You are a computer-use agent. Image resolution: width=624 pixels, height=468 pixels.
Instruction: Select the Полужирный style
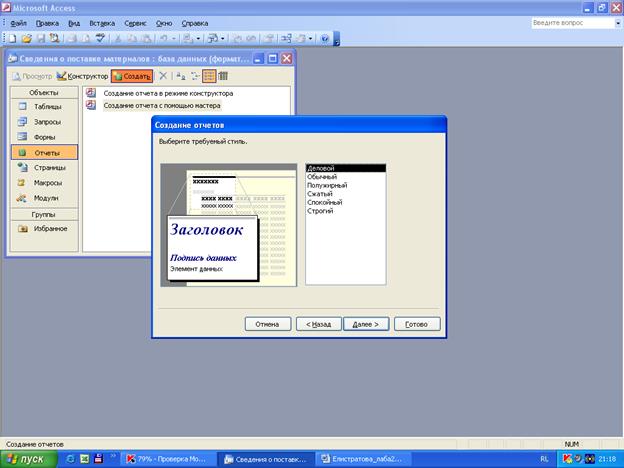click(346, 185)
